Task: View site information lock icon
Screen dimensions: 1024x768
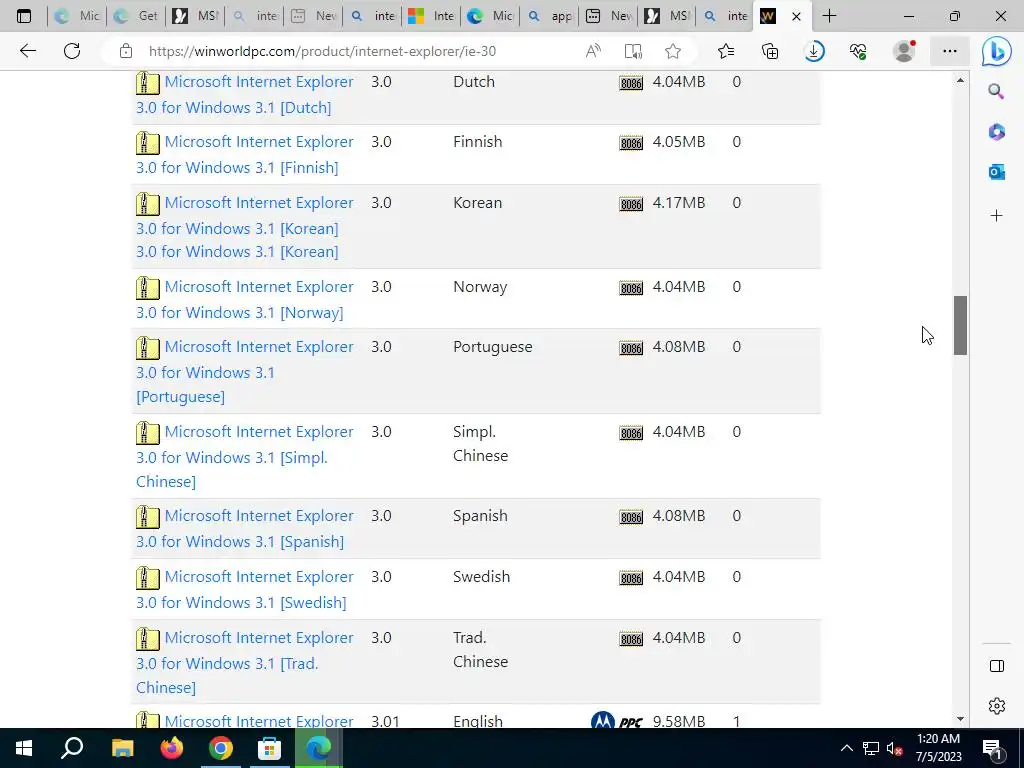Action: [126, 51]
